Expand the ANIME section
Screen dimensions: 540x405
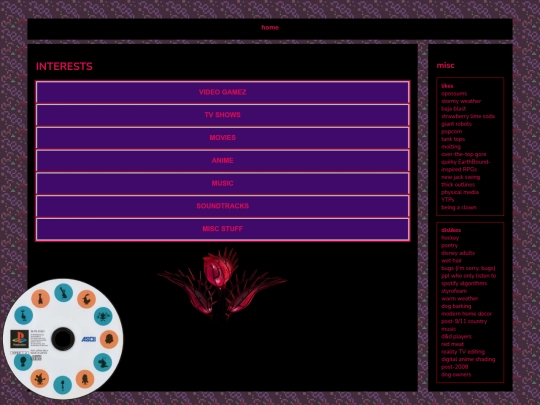222,160
